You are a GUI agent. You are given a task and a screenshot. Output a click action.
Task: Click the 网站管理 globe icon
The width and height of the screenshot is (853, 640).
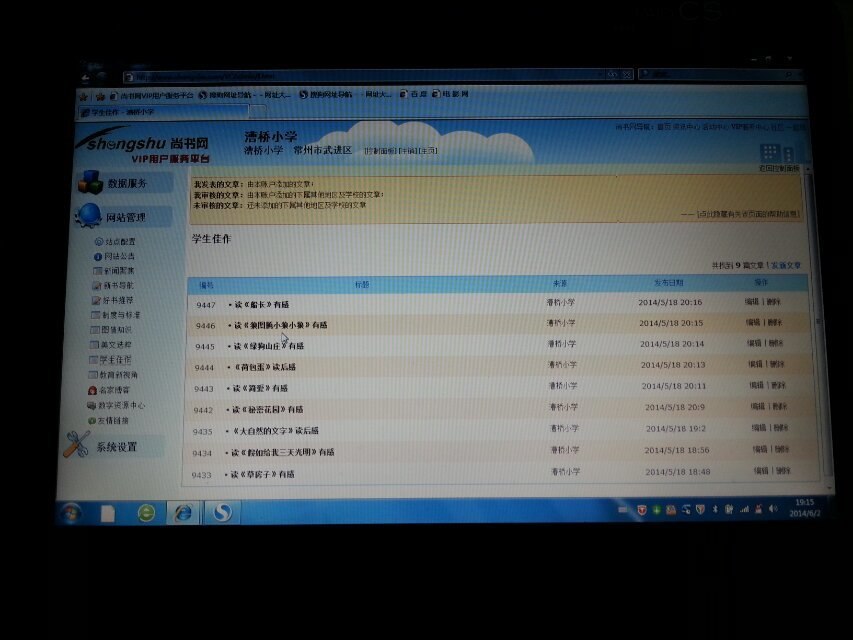tap(87, 216)
